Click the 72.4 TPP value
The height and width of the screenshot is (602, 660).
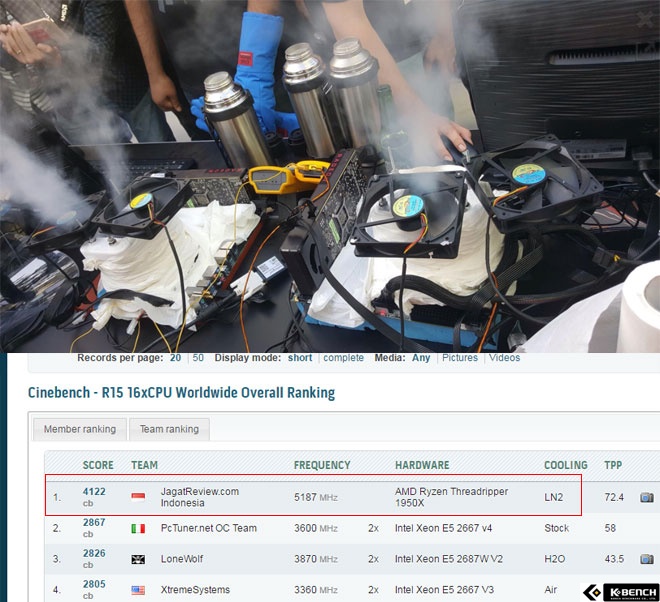pos(614,497)
